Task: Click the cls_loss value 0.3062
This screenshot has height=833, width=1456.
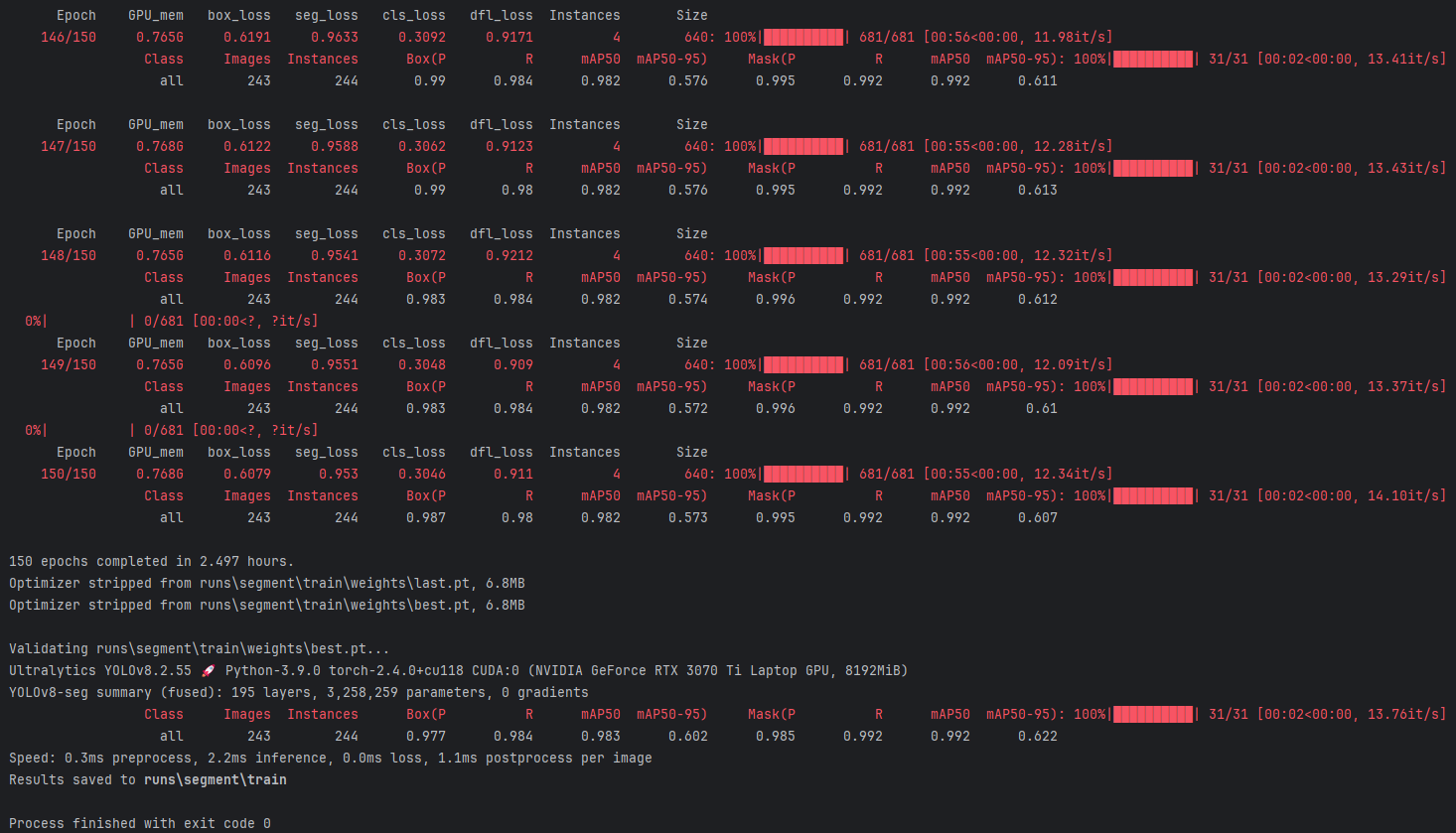Action: point(422,146)
